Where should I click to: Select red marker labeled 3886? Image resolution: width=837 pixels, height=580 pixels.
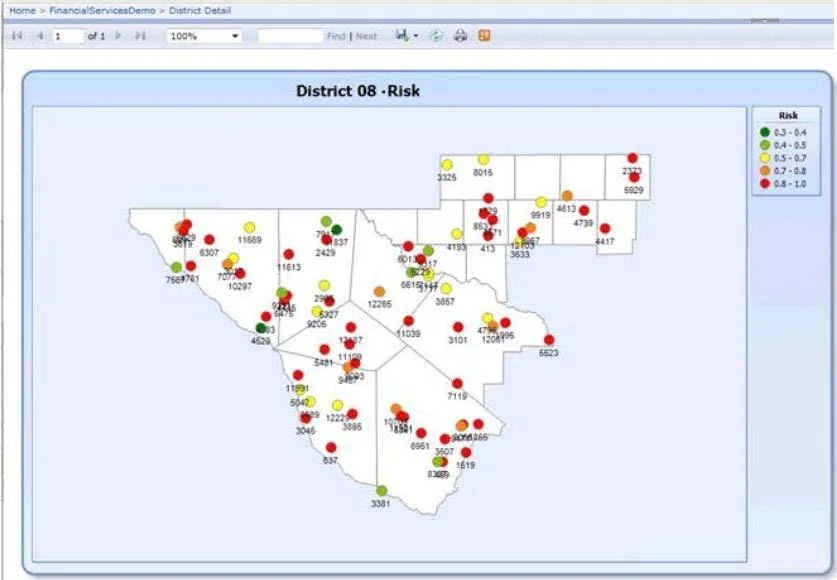click(x=352, y=414)
